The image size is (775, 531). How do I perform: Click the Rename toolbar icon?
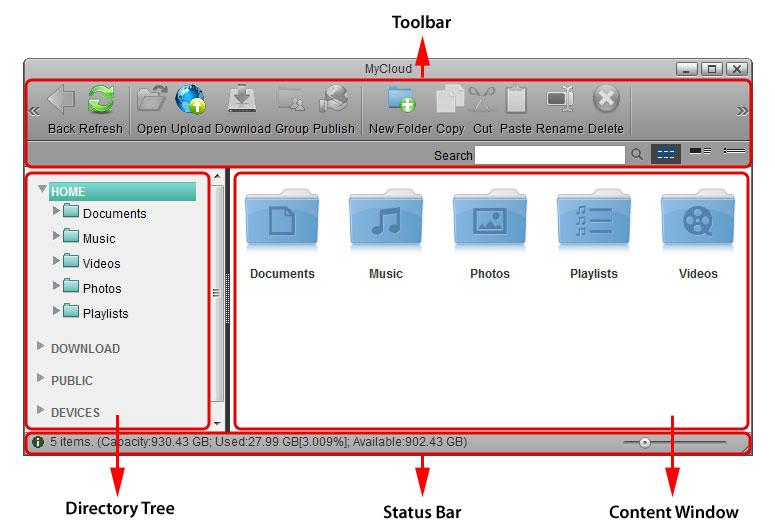[x=560, y=98]
